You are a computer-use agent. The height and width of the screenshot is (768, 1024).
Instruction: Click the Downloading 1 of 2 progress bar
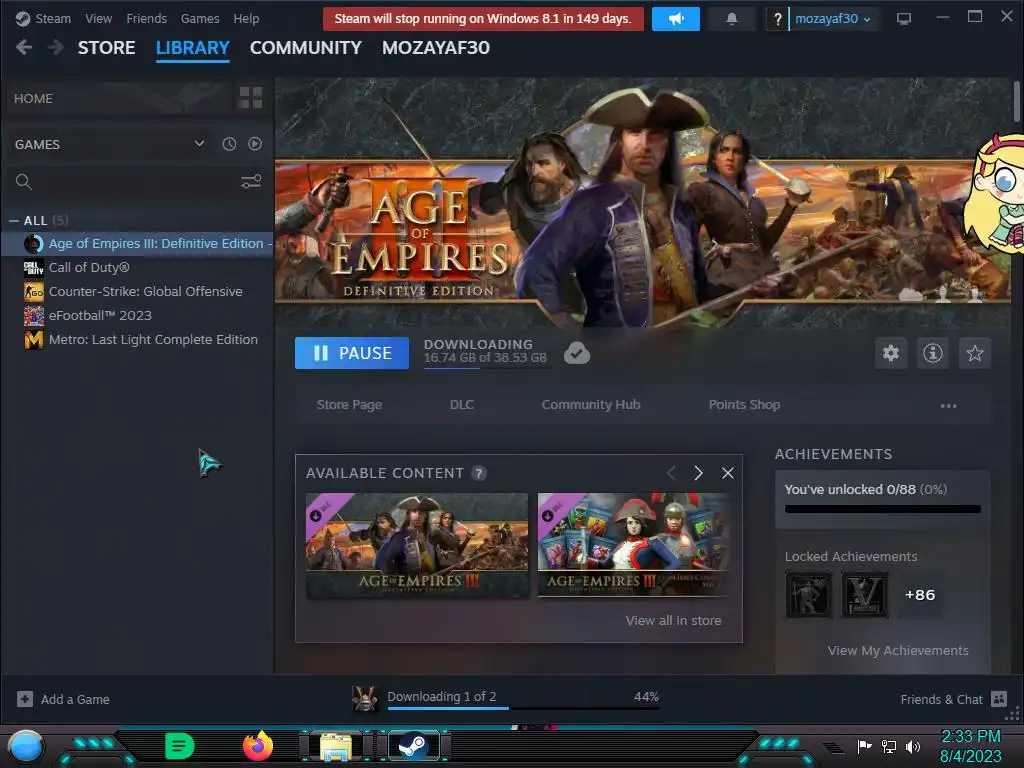point(522,707)
